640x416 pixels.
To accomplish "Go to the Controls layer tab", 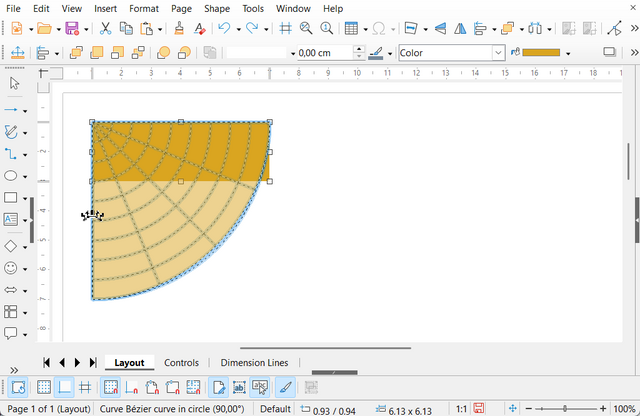I will pos(181,363).
